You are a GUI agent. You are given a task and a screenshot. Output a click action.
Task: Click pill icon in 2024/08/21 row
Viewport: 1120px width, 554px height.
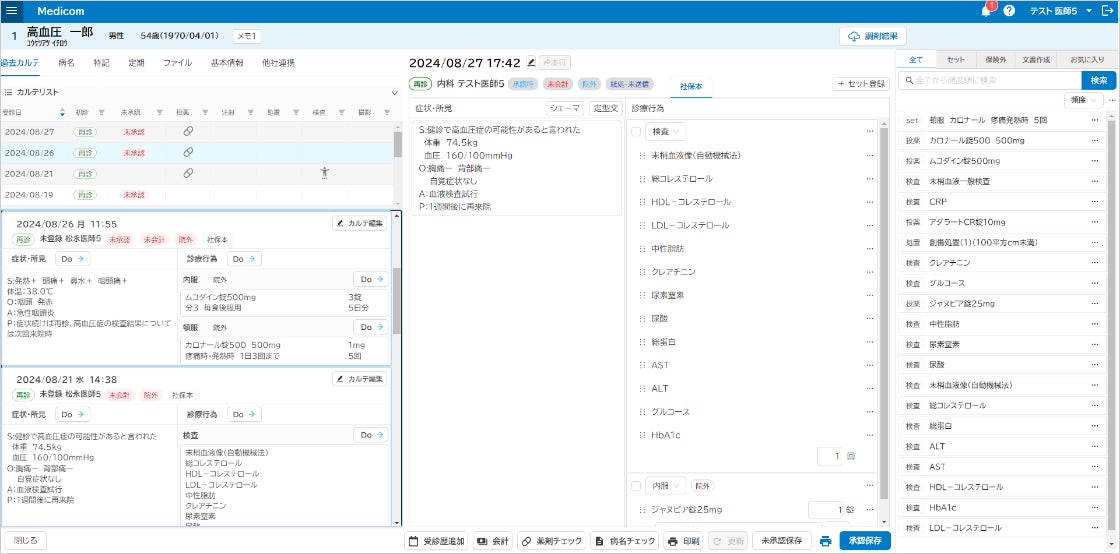(x=188, y=173)
